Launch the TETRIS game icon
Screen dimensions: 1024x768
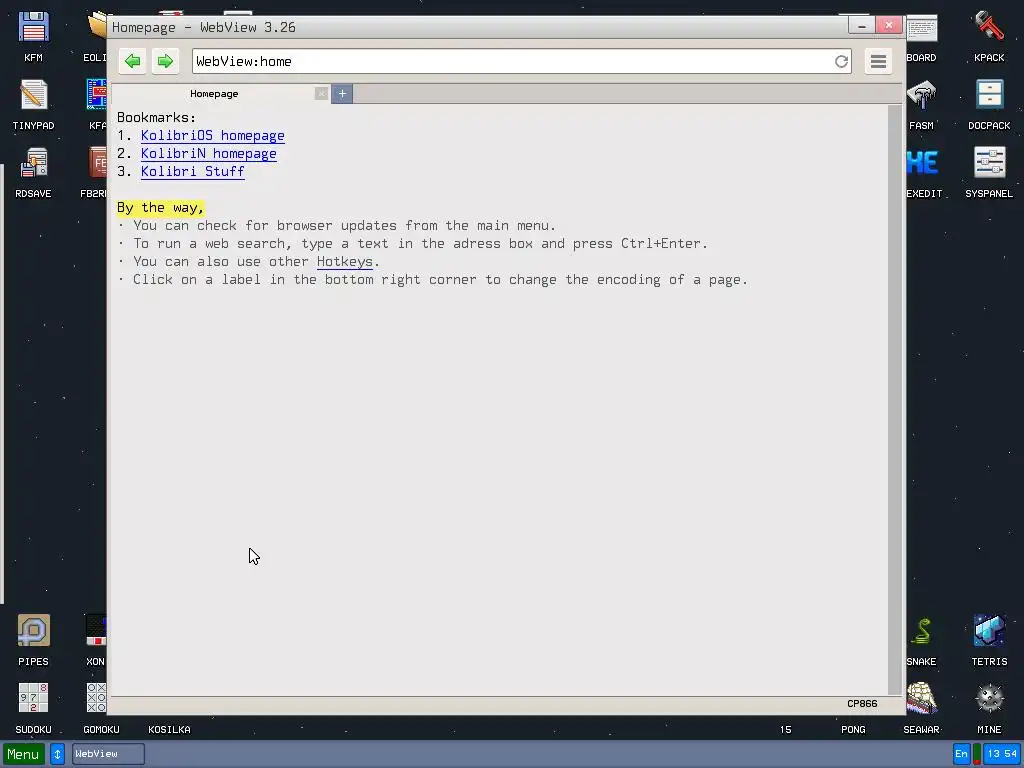[x=989, y=640]
